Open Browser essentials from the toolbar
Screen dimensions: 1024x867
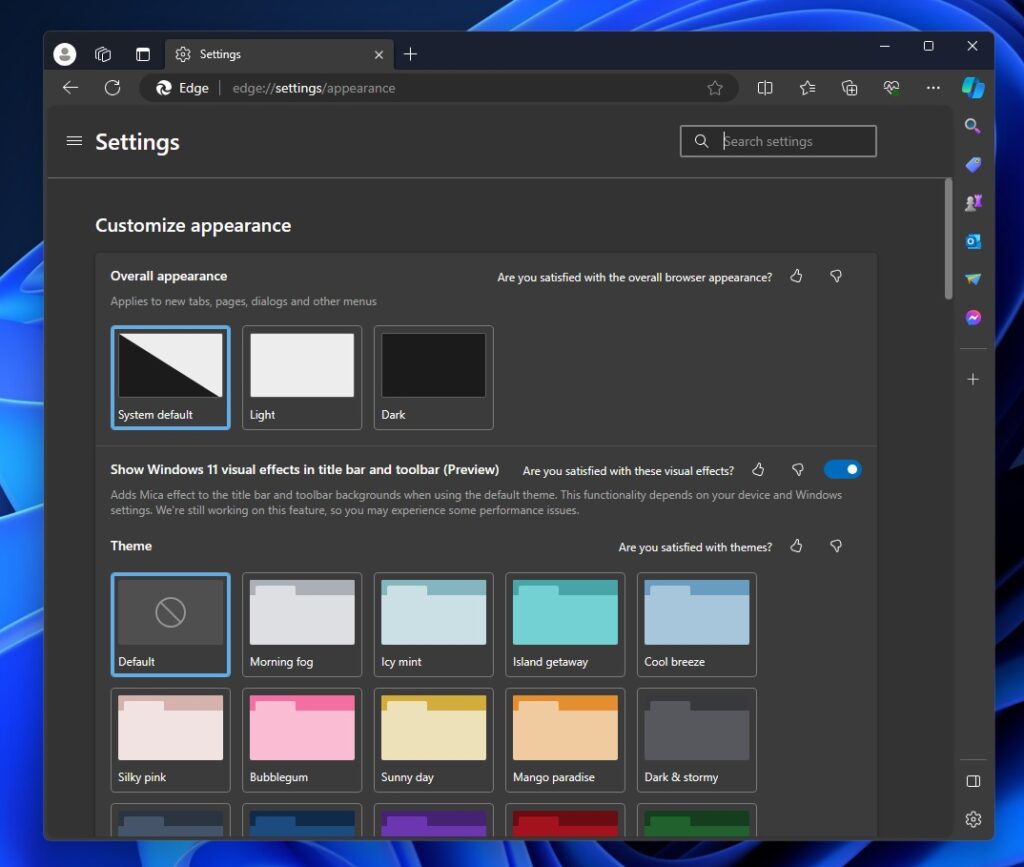point(891,88)
